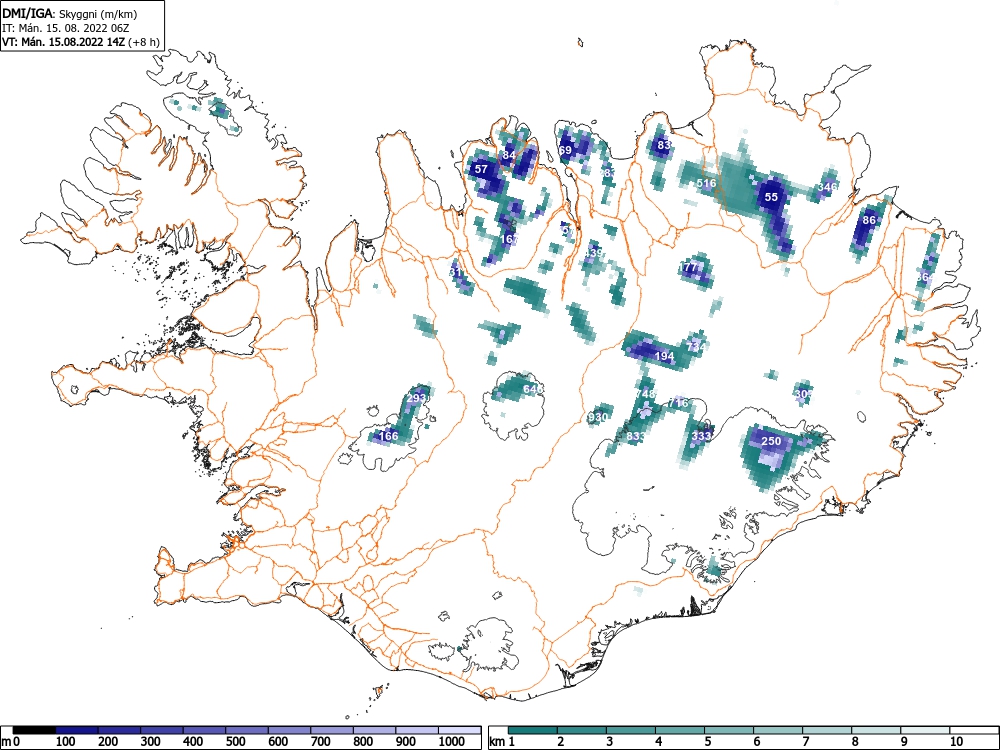This screenshot has height=750, width=1000.
Task: Click the '1000' tick label in the metre legend
Action: pos(452,742)
